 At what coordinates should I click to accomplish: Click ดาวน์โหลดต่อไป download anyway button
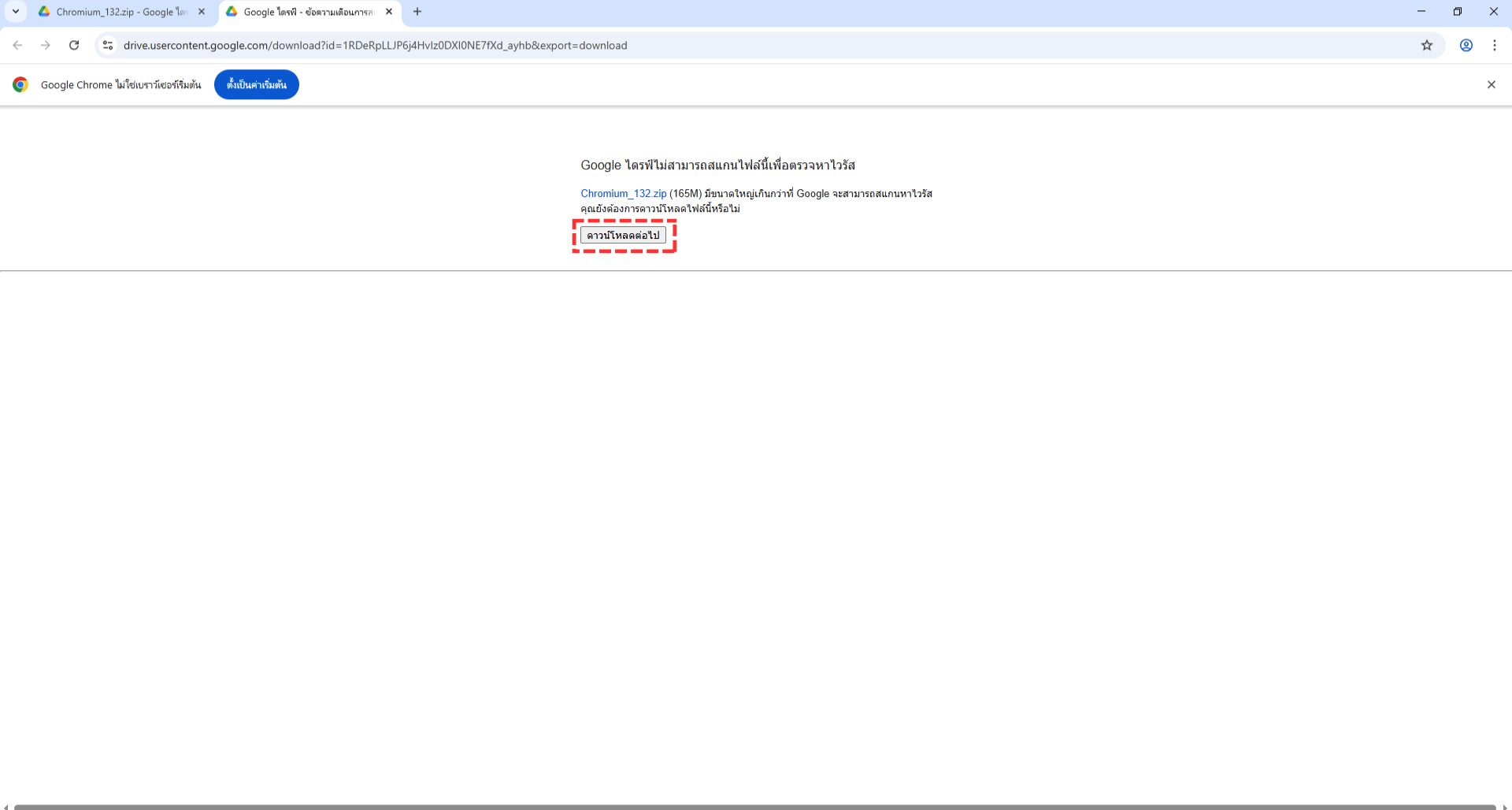(624, 236)
